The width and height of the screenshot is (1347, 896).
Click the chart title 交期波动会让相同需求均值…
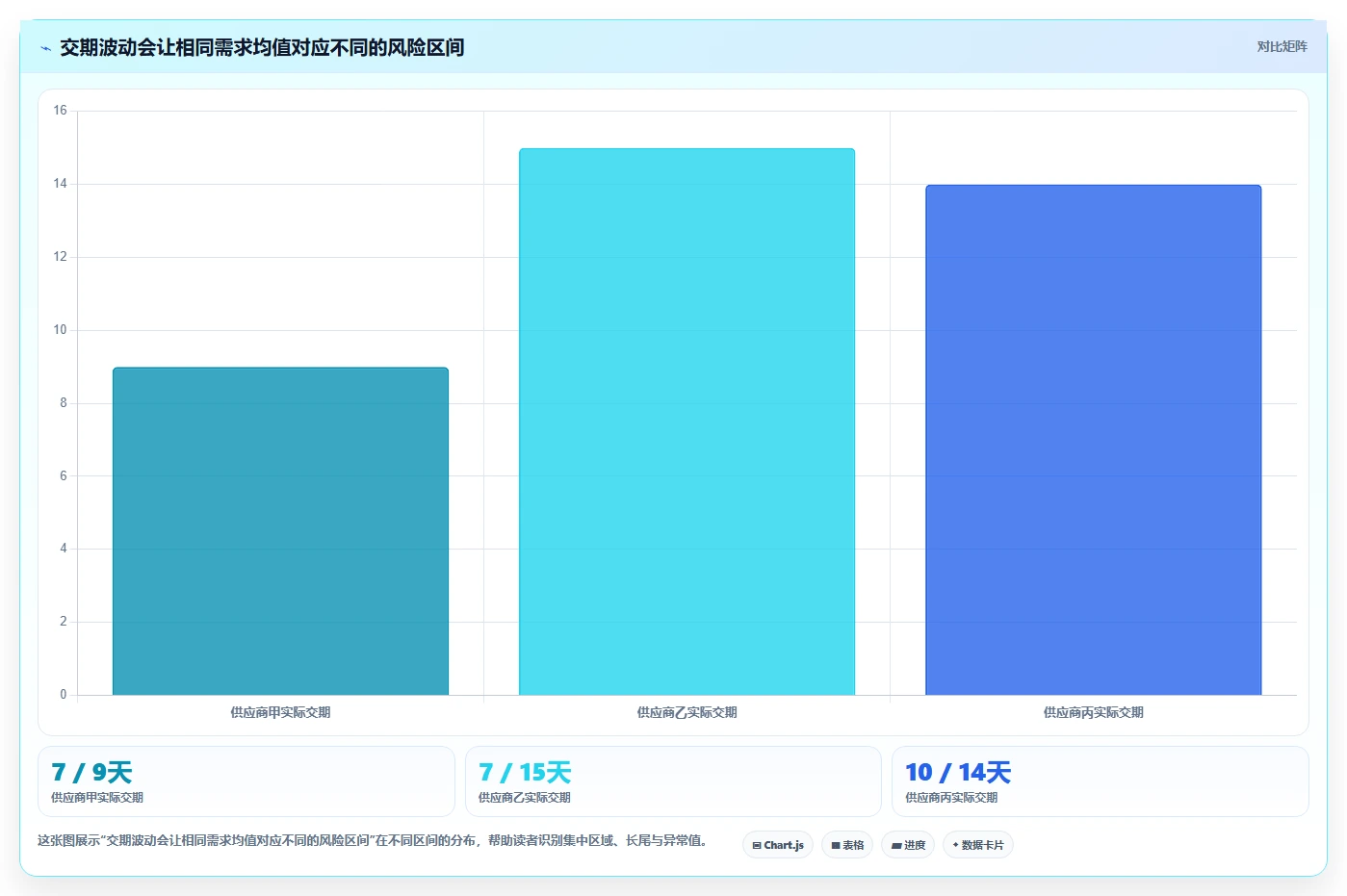262,47
